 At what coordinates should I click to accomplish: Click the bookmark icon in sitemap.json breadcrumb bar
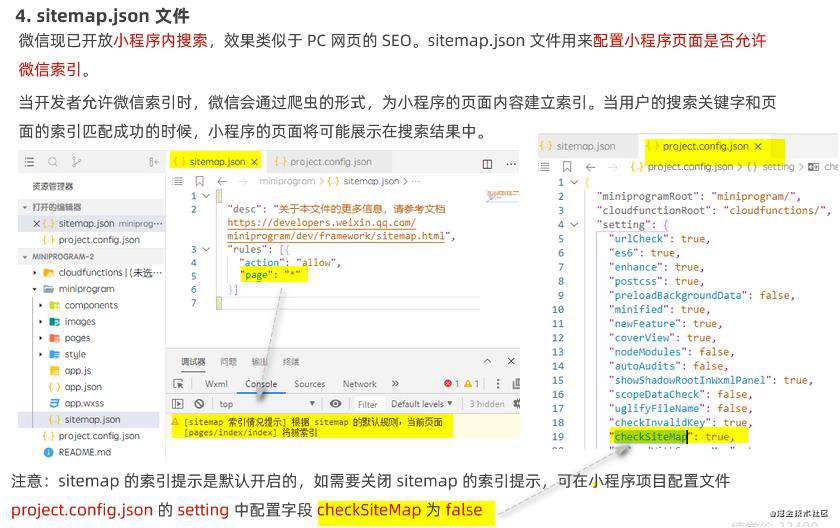[x=199, y=182]
